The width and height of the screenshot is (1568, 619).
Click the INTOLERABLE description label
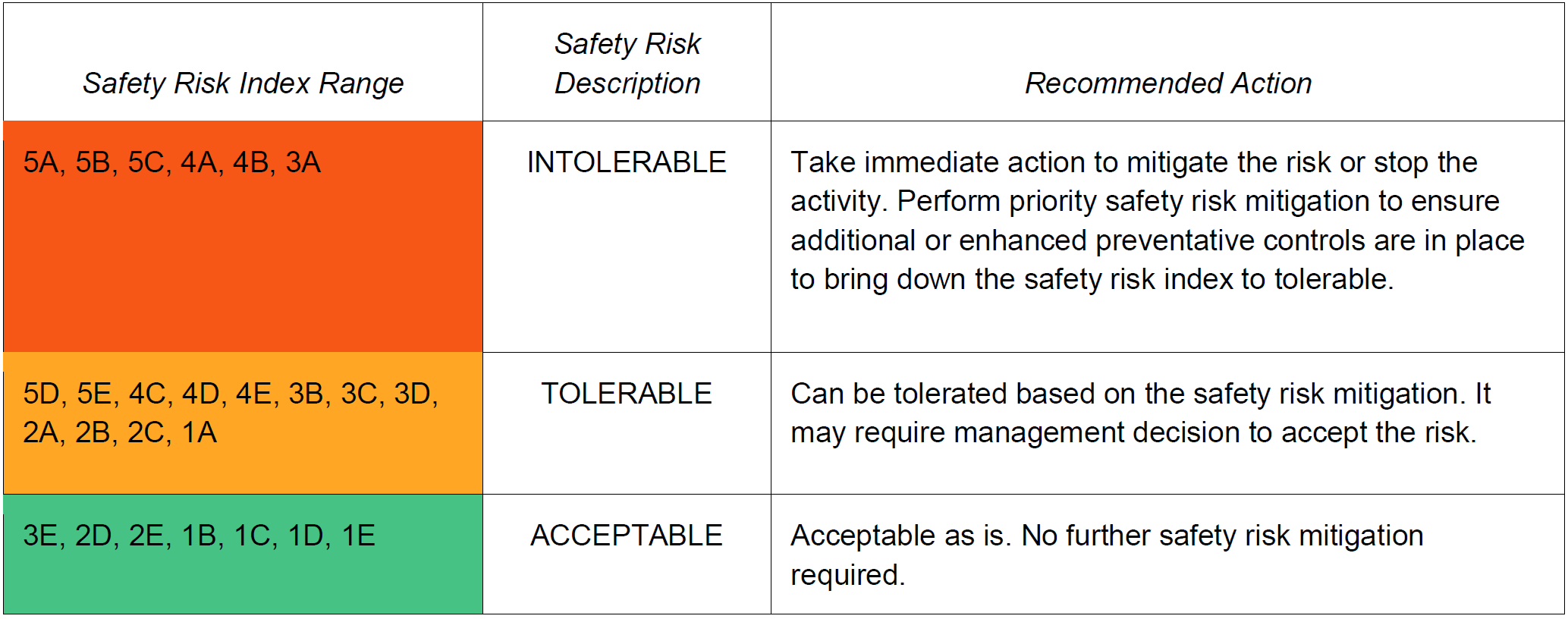(x=627, y=162)
